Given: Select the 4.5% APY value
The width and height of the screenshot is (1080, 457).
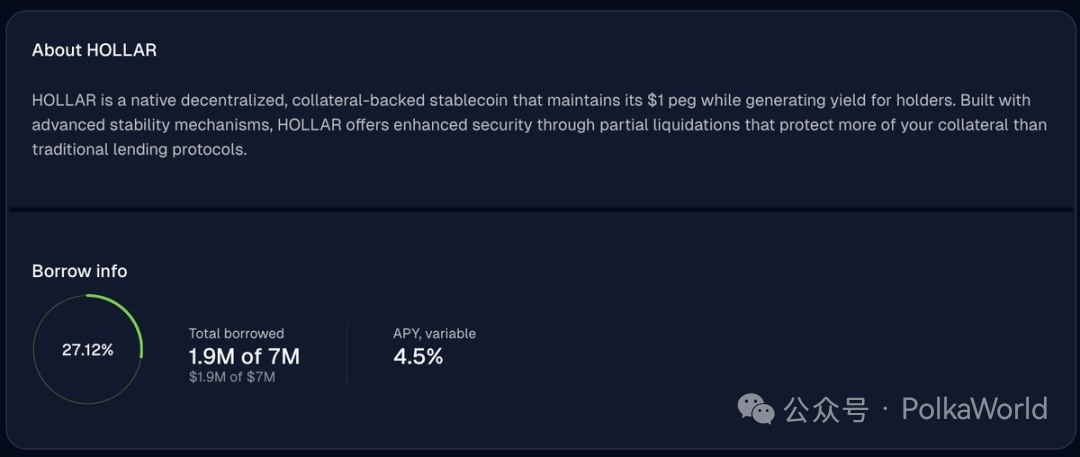Looking at the screenshot, I should 418,356.
